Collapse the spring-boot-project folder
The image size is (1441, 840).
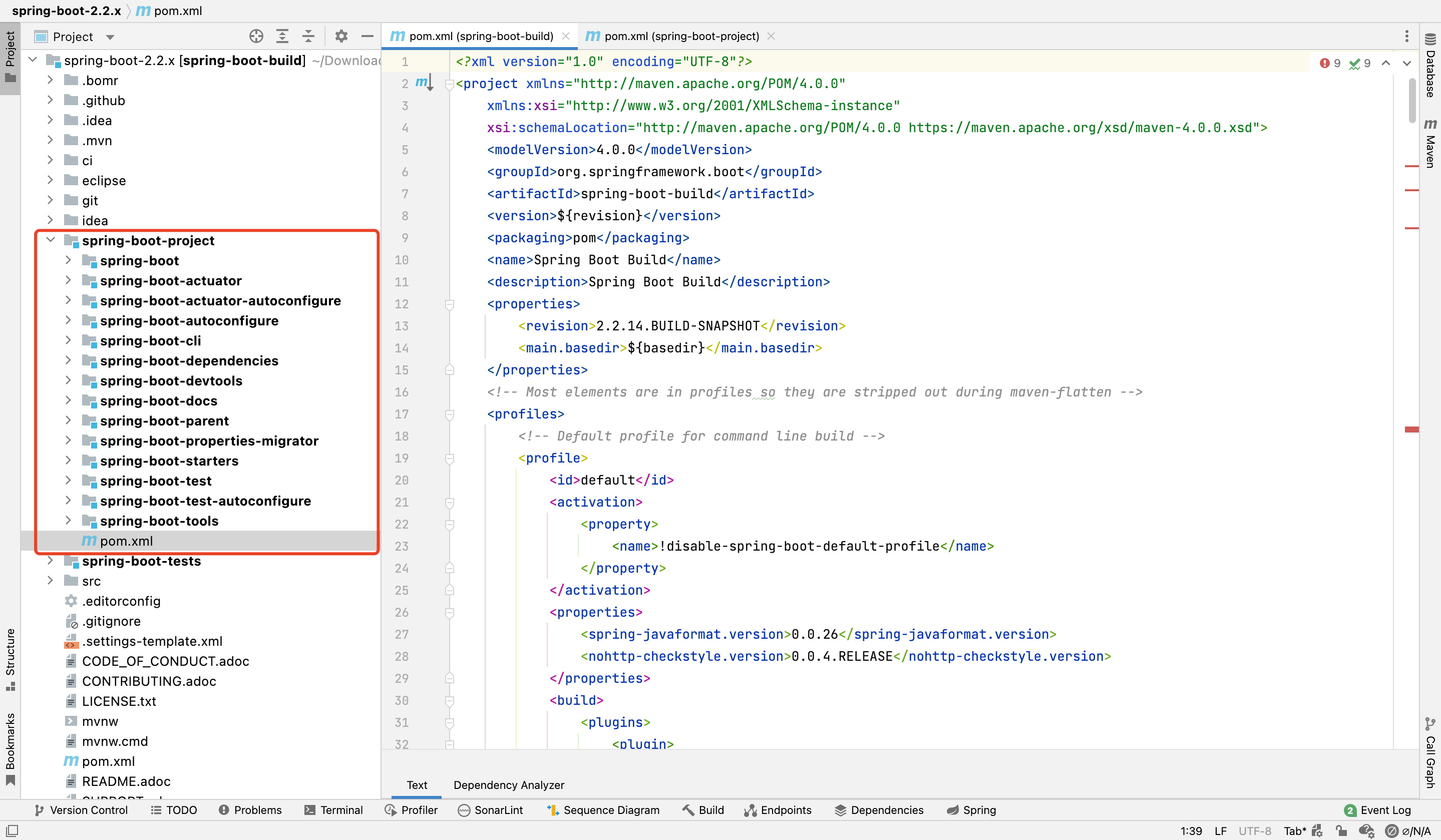[x=51, y=240]
